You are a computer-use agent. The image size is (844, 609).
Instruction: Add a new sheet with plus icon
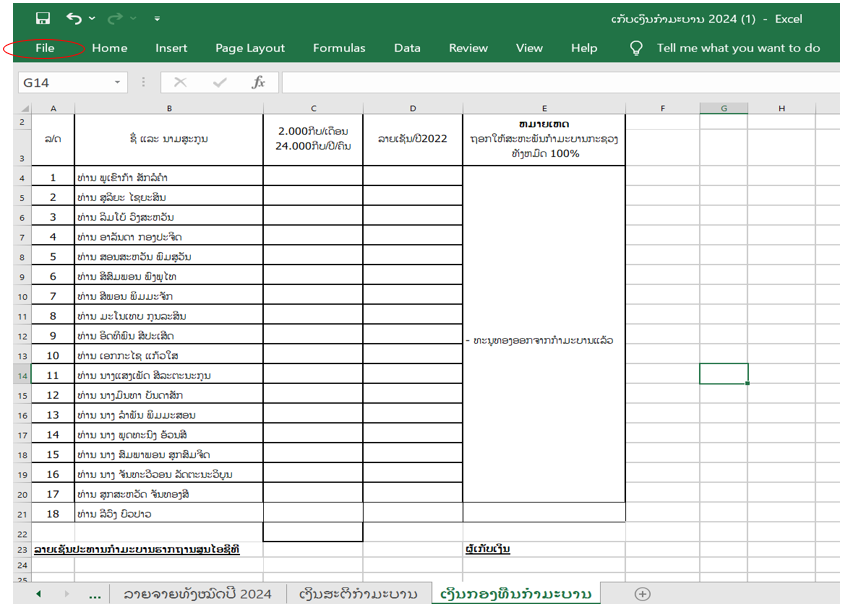pyautogui.click(x=643, y=594)
